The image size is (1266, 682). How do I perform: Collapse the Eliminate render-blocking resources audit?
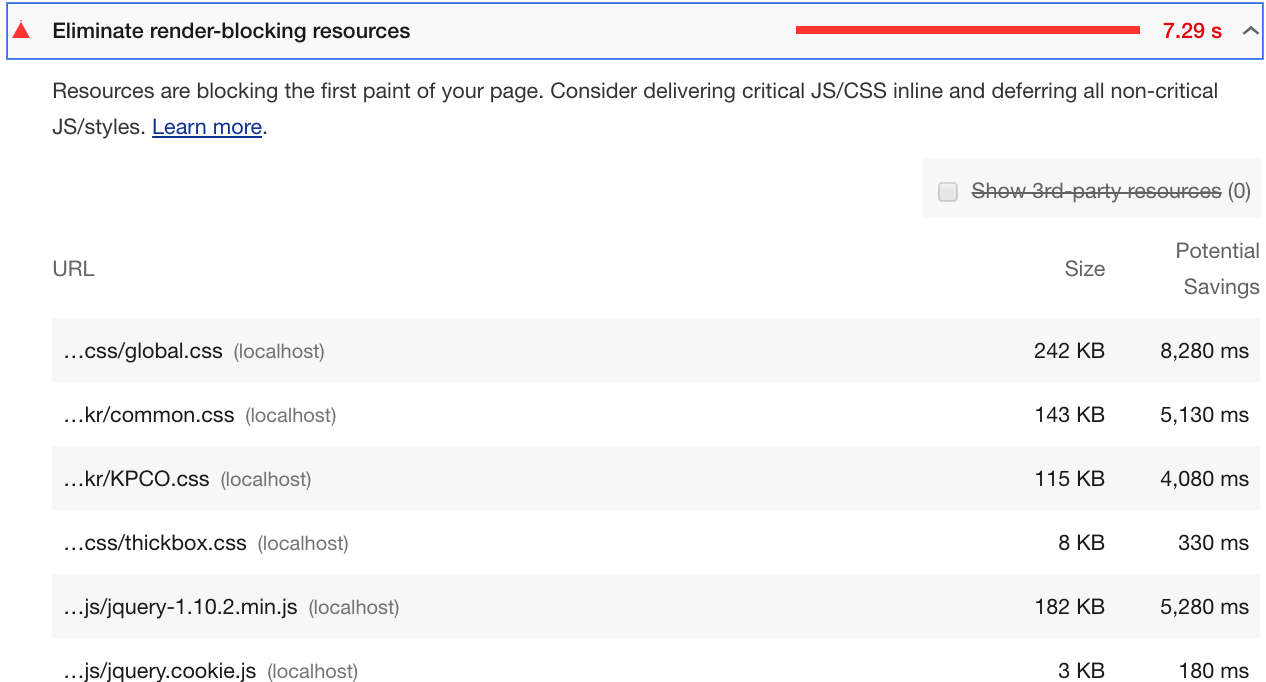[1250, 31]
